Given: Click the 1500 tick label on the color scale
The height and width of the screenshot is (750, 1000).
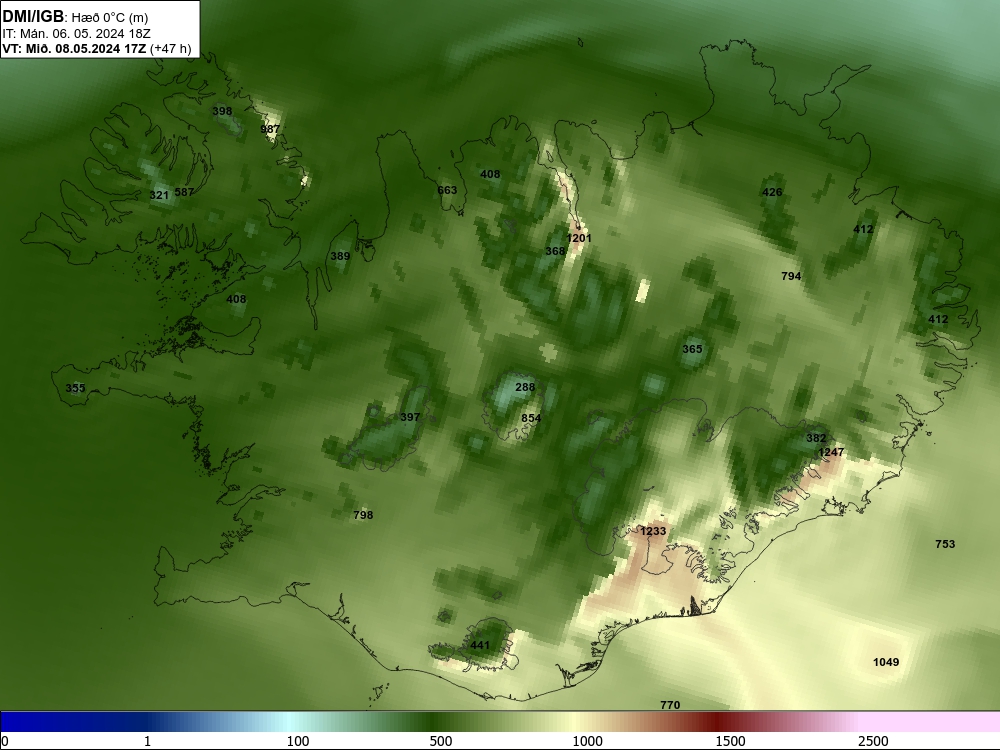Looking at the screenshot, I should [730, 741].
